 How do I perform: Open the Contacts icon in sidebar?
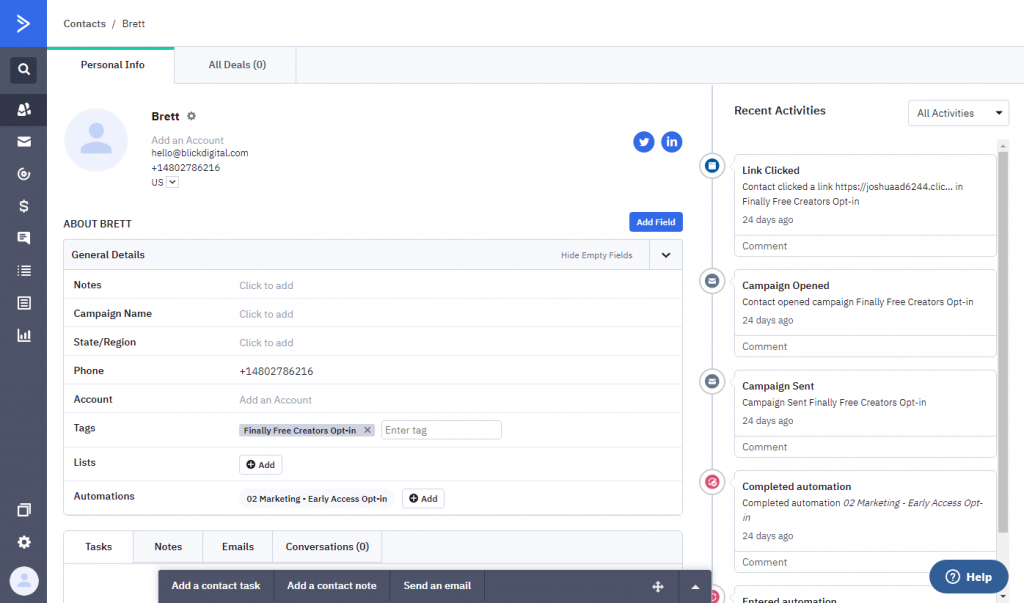coord(24,109)
